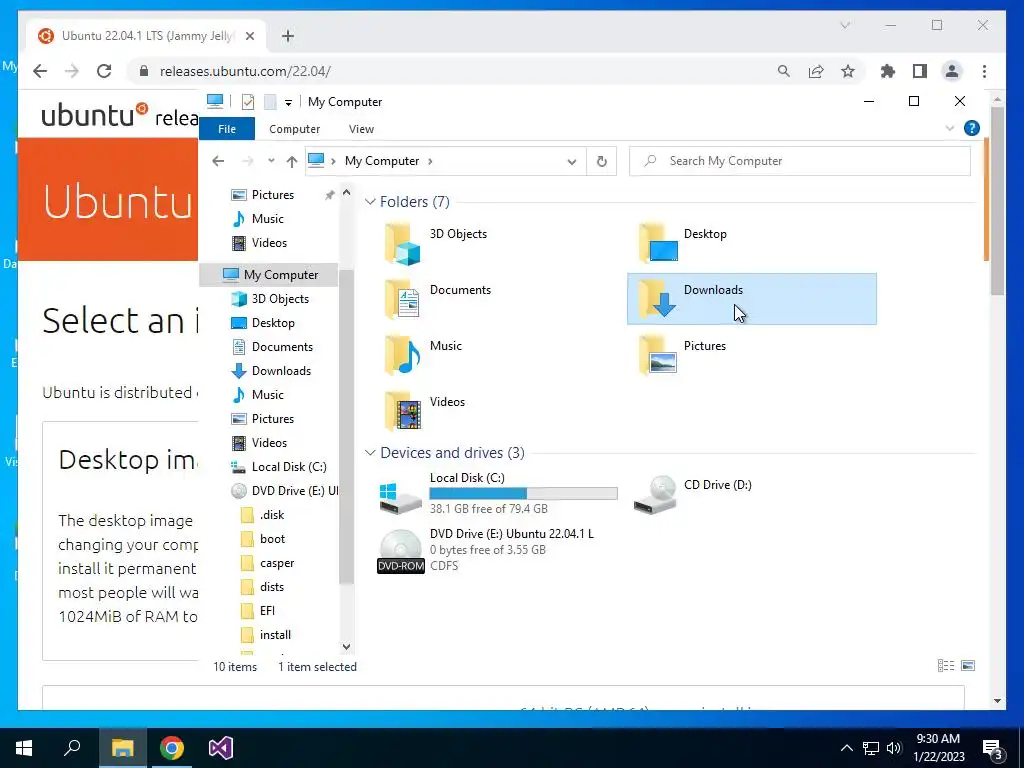Screen dimensions: 1024x768
Task: Reload the Chrome page
Action: 104,71
